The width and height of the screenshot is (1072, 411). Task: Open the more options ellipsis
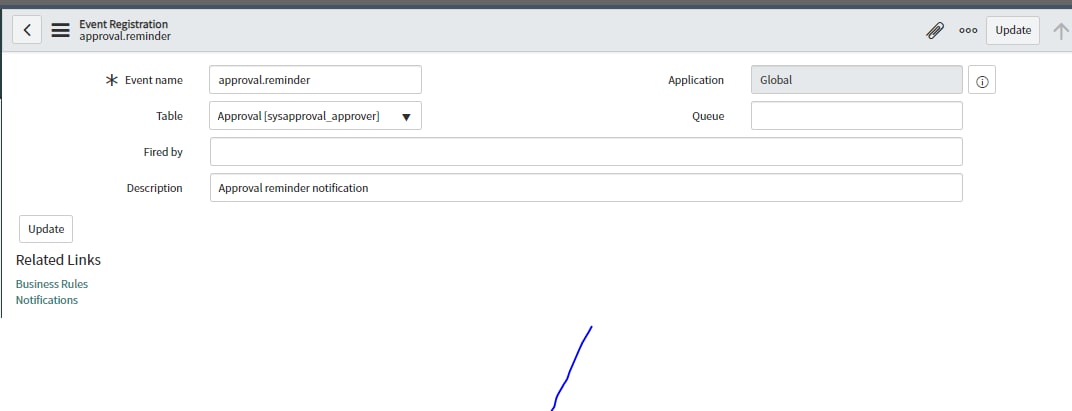(x=968, y=30)
